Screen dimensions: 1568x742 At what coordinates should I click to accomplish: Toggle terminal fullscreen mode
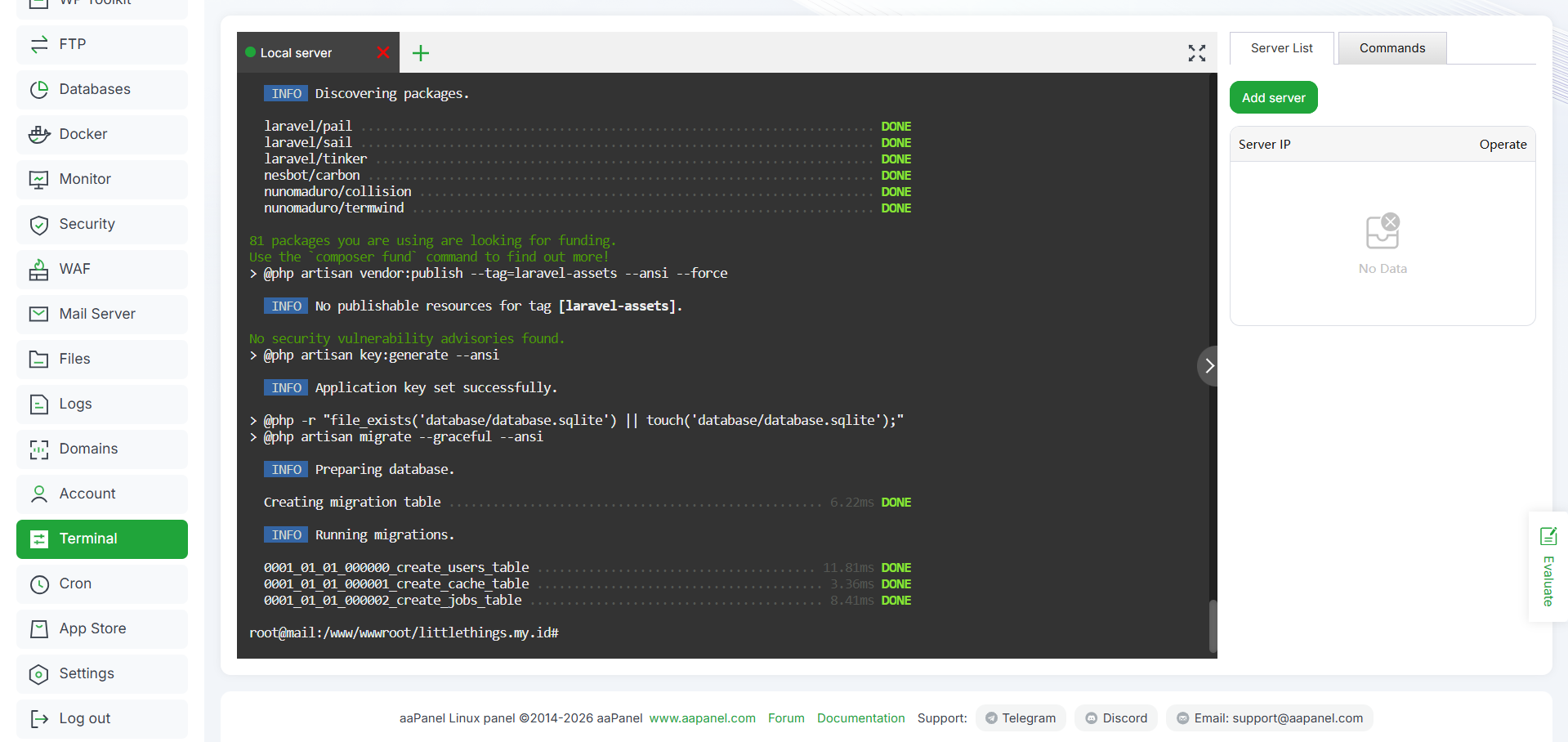coord(1197,53)
